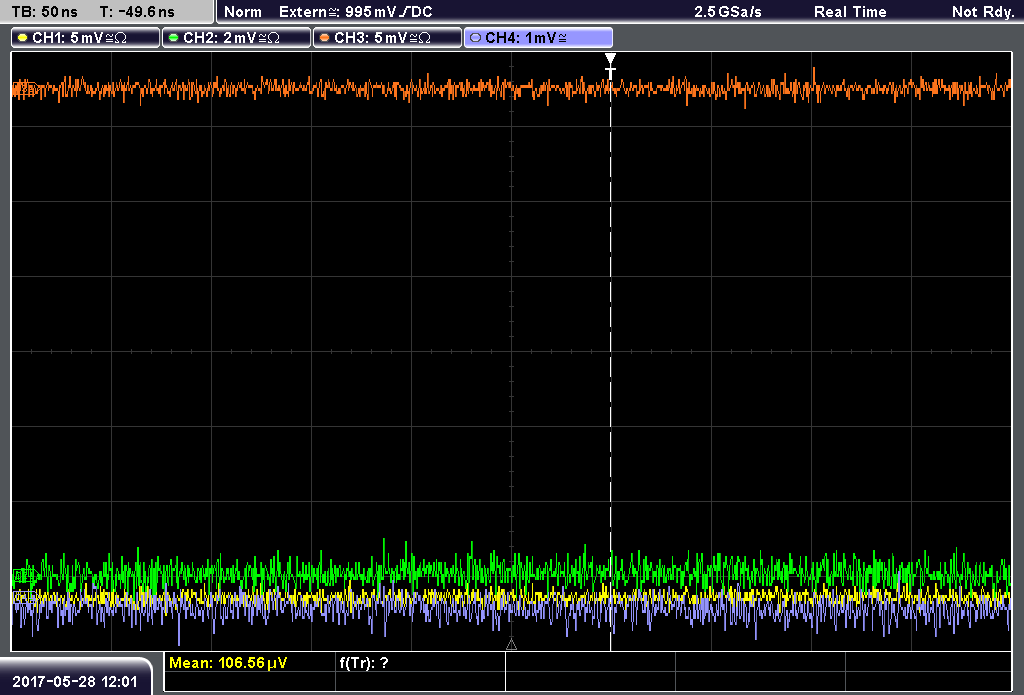
Task: Click the green CH2 indicator dot
Action: [174, 38]
